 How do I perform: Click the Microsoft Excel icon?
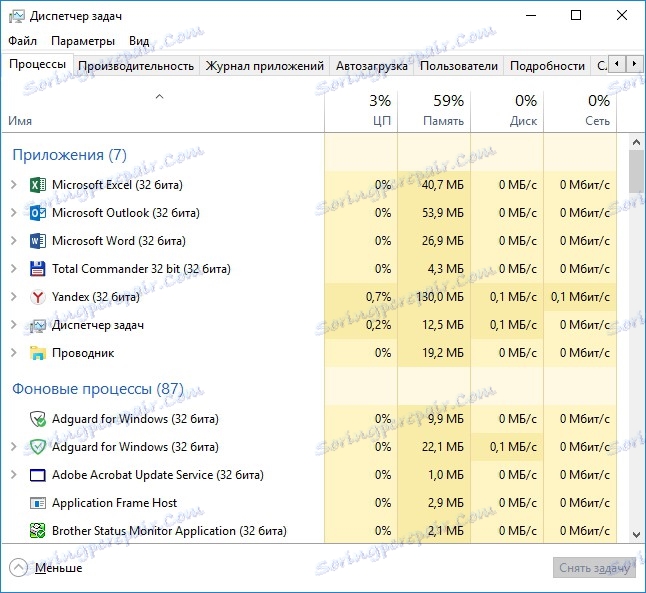point(38,185)
